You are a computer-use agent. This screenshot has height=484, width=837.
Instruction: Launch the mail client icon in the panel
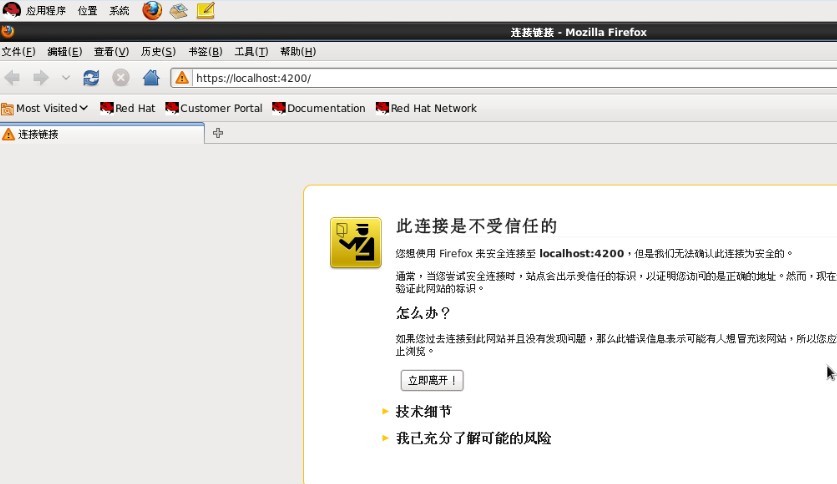(x=178, y=11)
